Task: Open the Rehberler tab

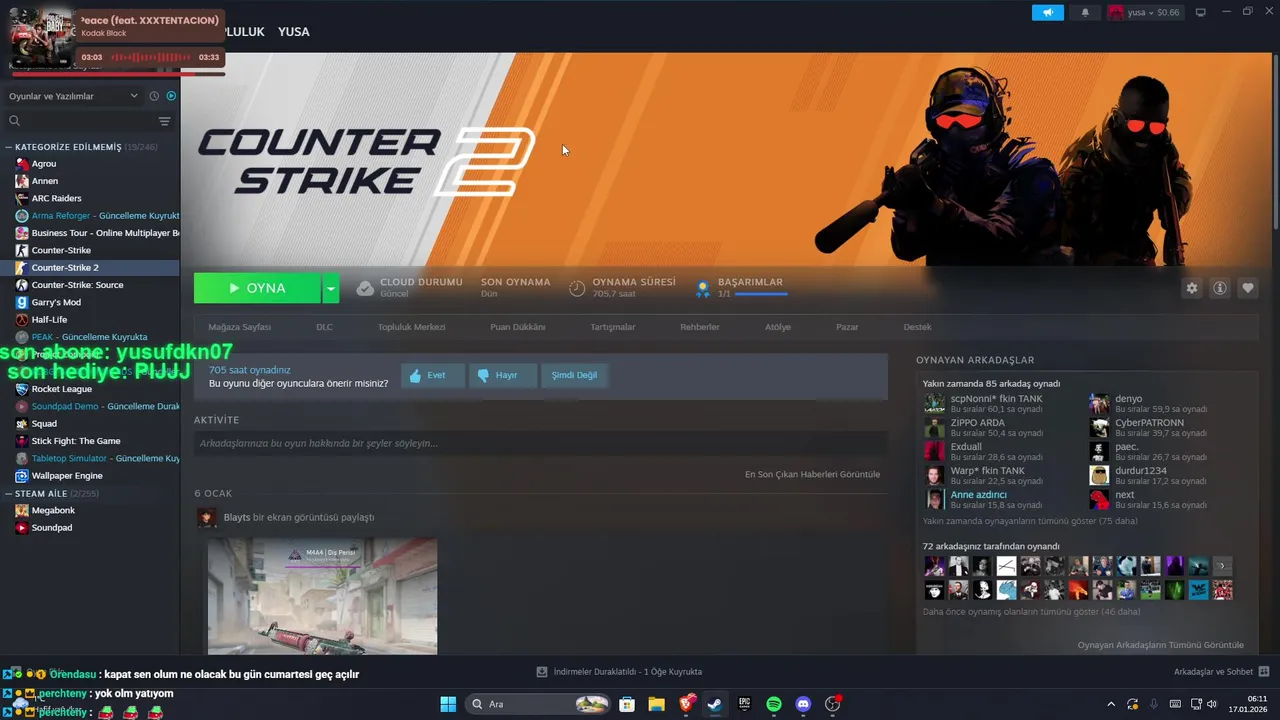Action: (x=699, y=327)
